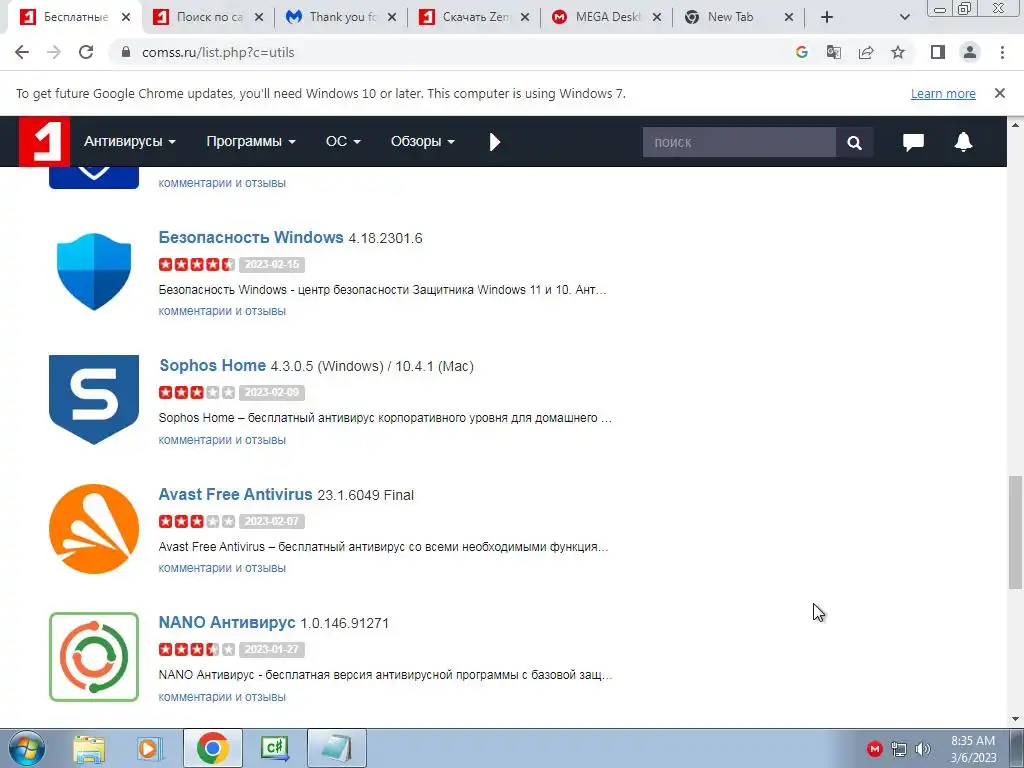Click the page vertical scrollbar thumb

click(1016, 532)
